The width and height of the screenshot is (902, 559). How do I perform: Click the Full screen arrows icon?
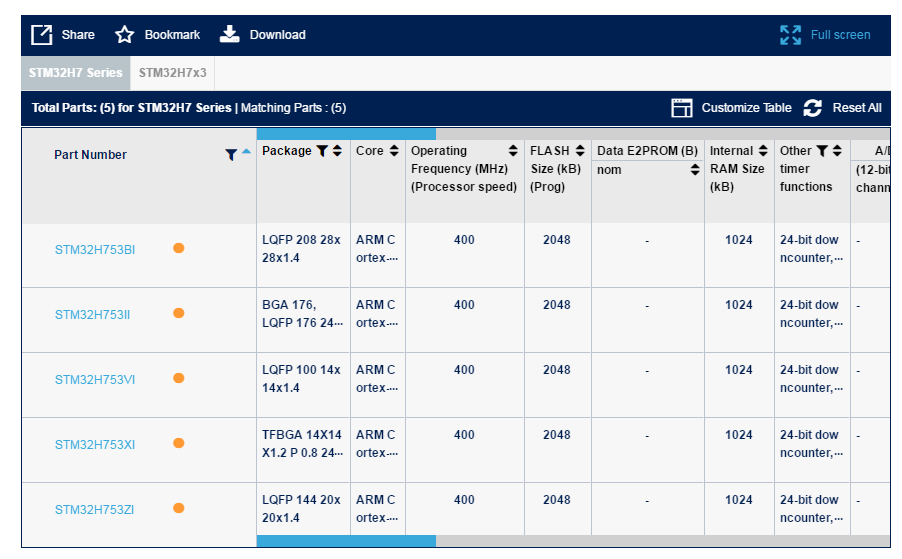coord(790,35)
